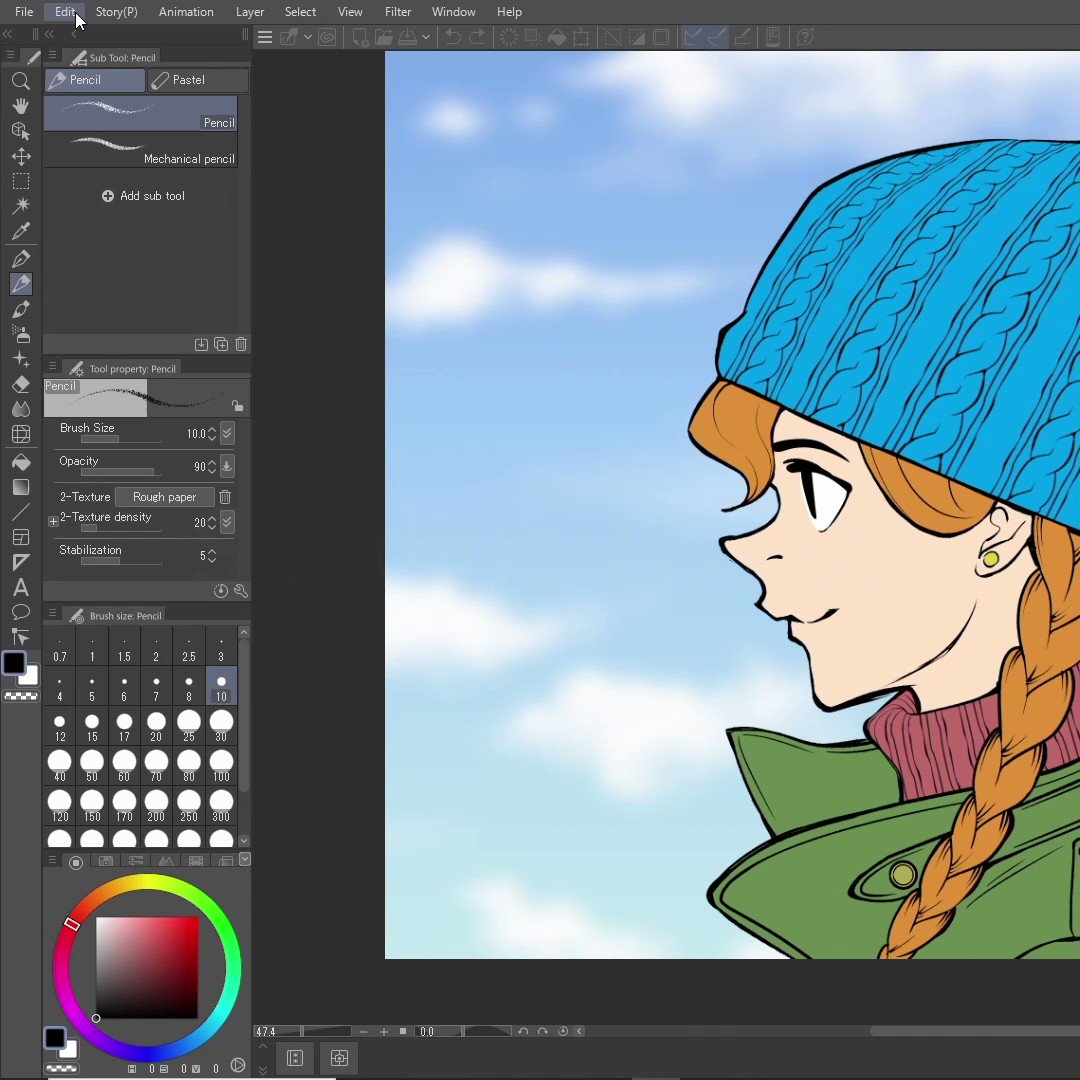Image resolution: width=1080 pixels, height=1080 pixels.
Task: Open the Animation menu
Action: click(186, 11)
